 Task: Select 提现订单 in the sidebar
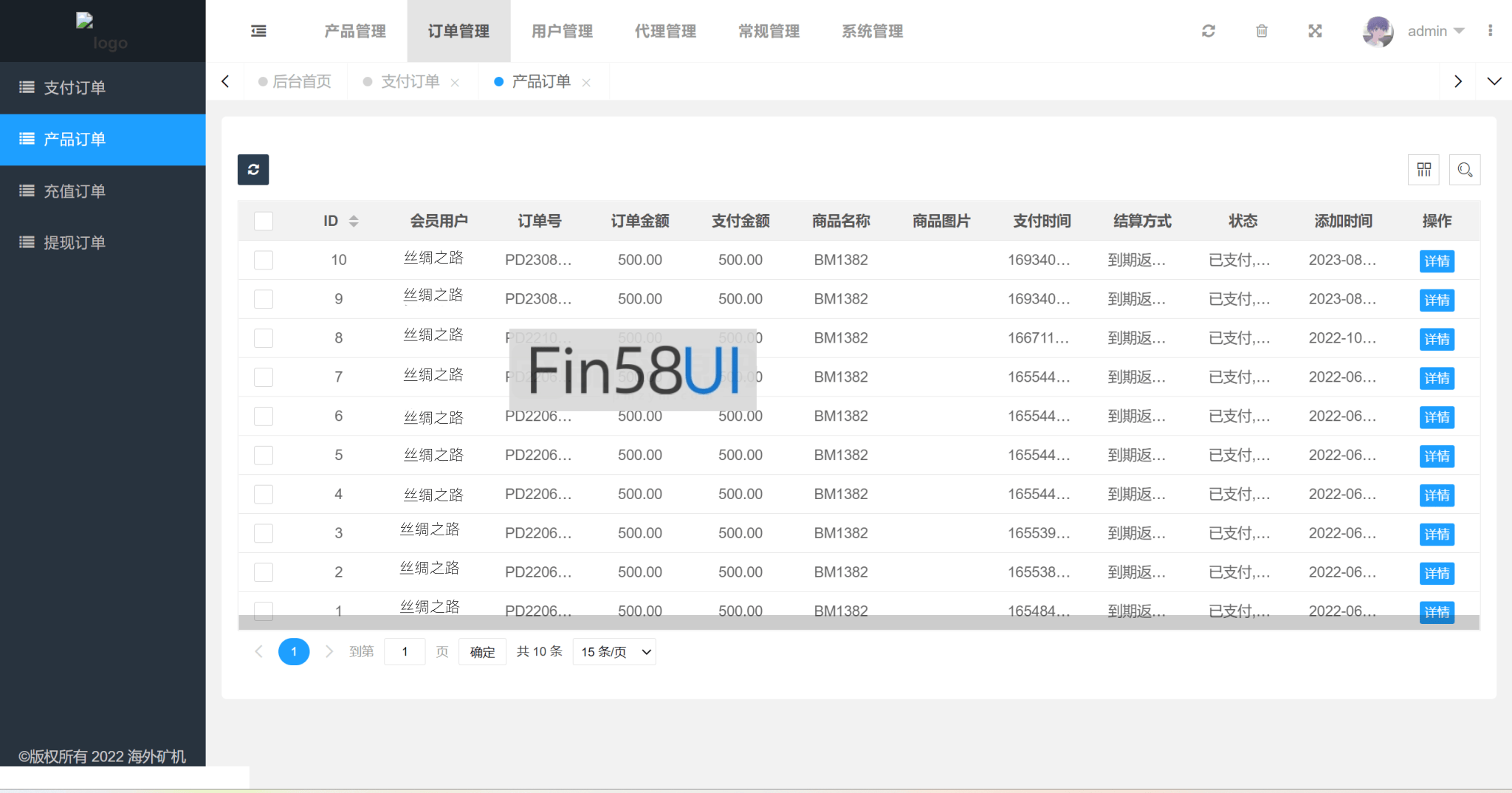74,242
